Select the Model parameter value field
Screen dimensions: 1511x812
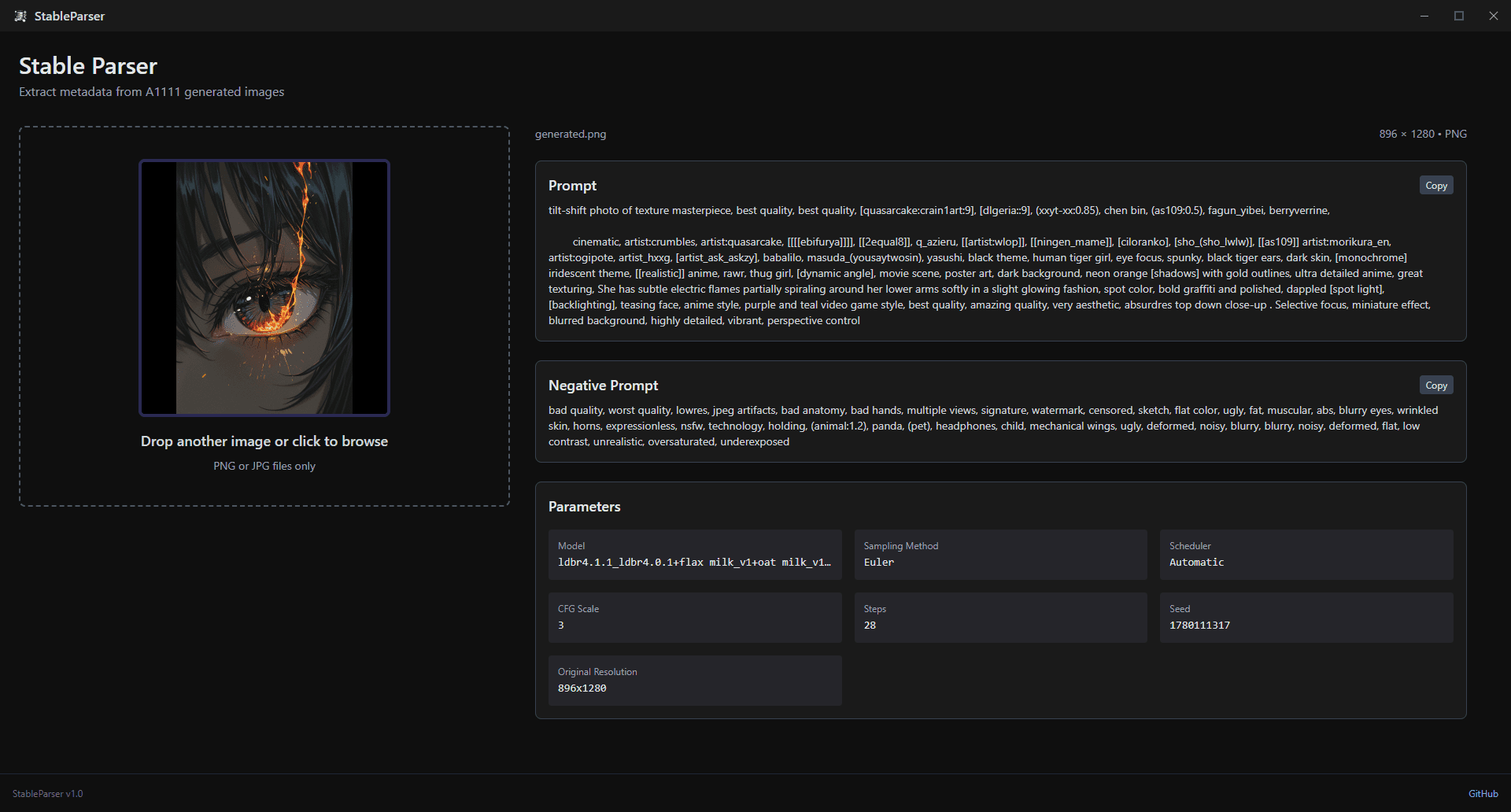[694, 562]
